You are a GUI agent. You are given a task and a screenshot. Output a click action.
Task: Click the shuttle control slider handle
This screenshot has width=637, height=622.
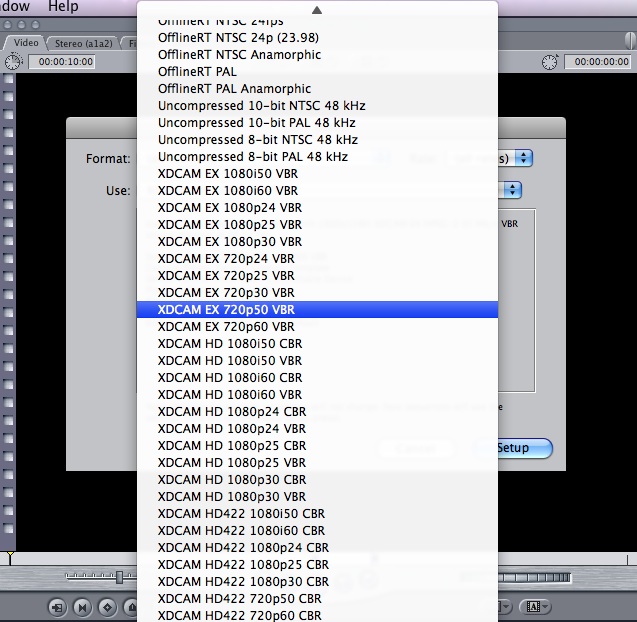[119, 577]
